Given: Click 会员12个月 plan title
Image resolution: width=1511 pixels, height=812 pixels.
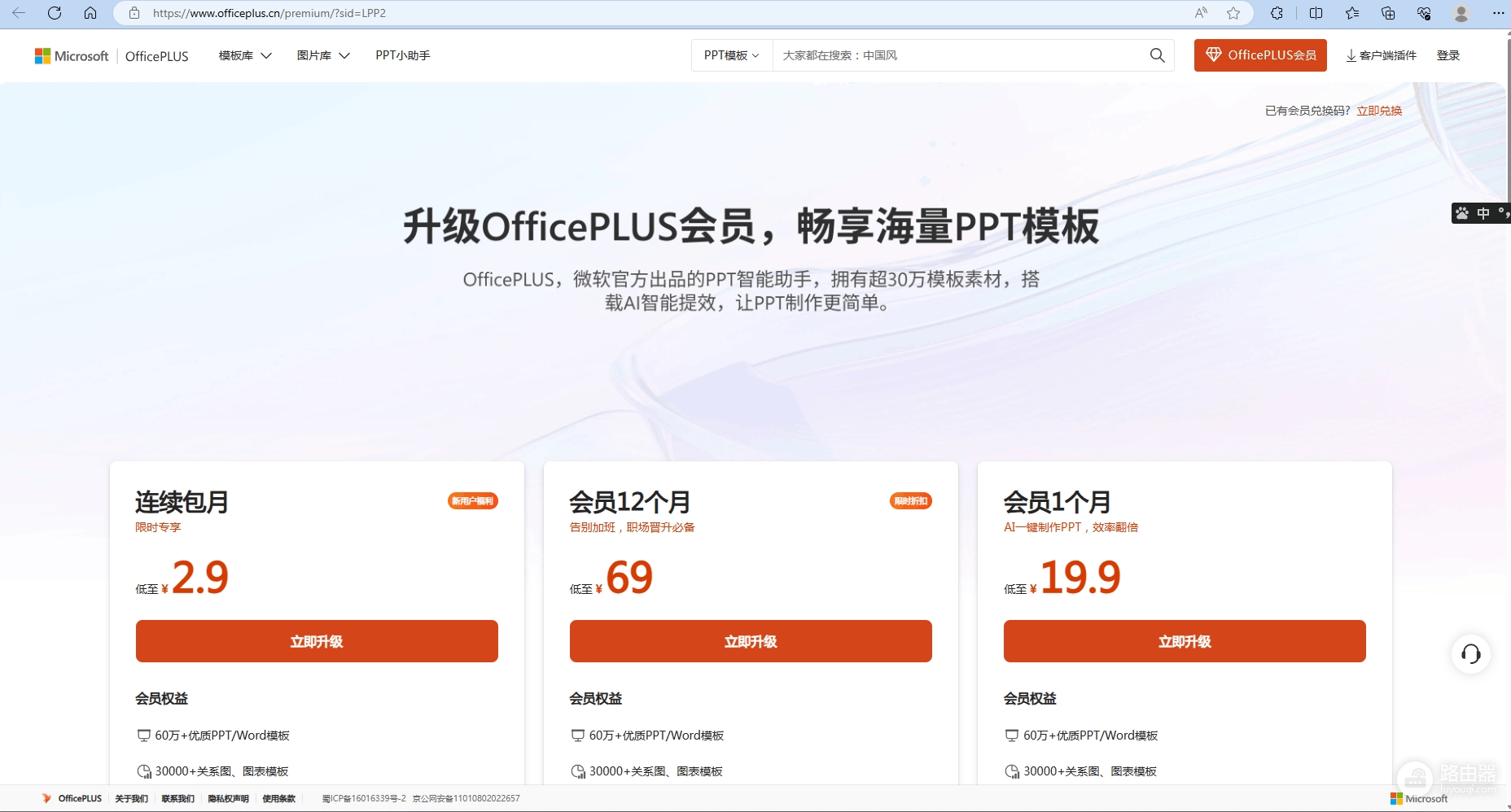Looking at the screenshot, I should pyautogui.click(x=630, y=502).
